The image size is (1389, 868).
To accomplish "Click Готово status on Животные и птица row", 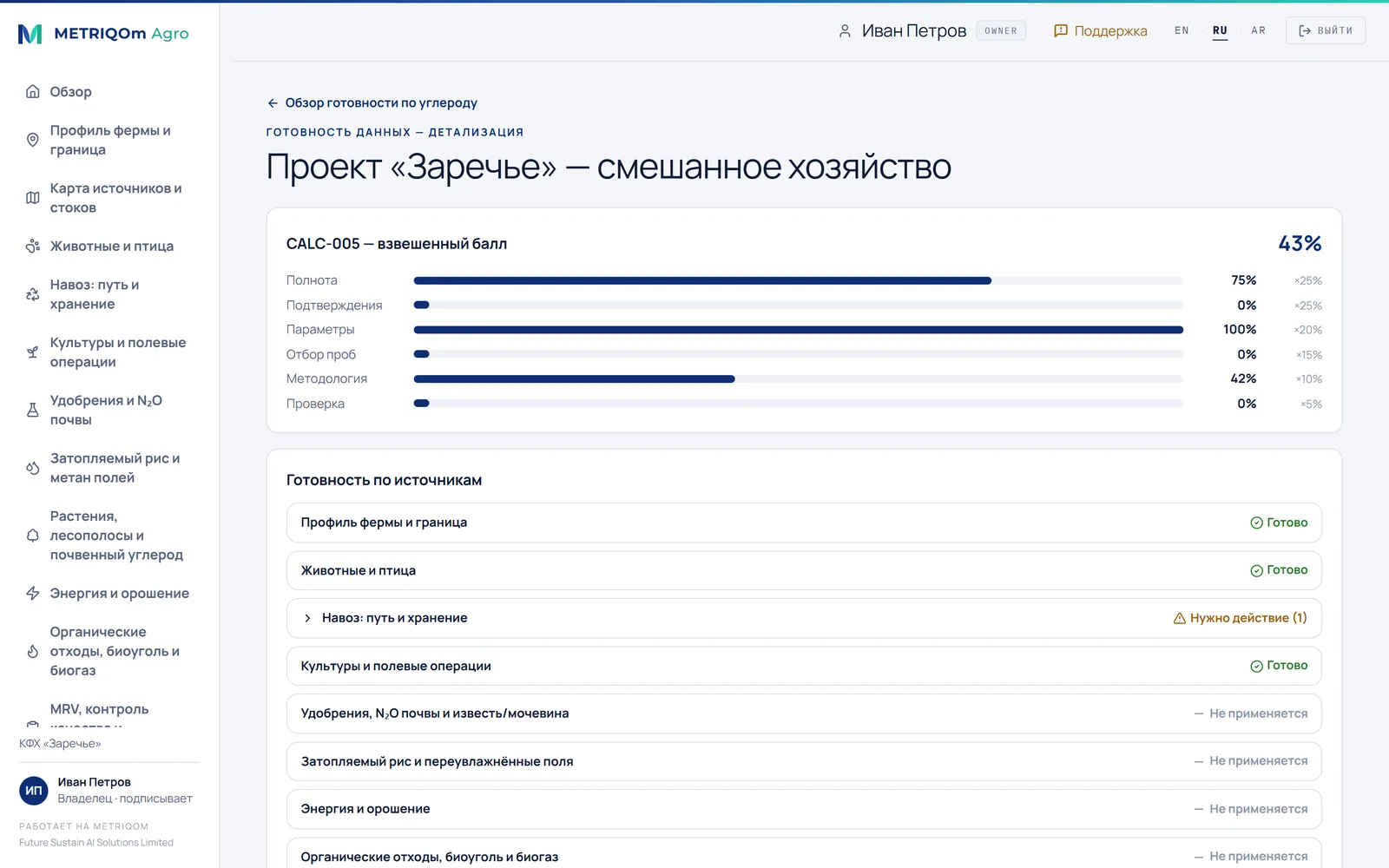I will (1279, 570).
